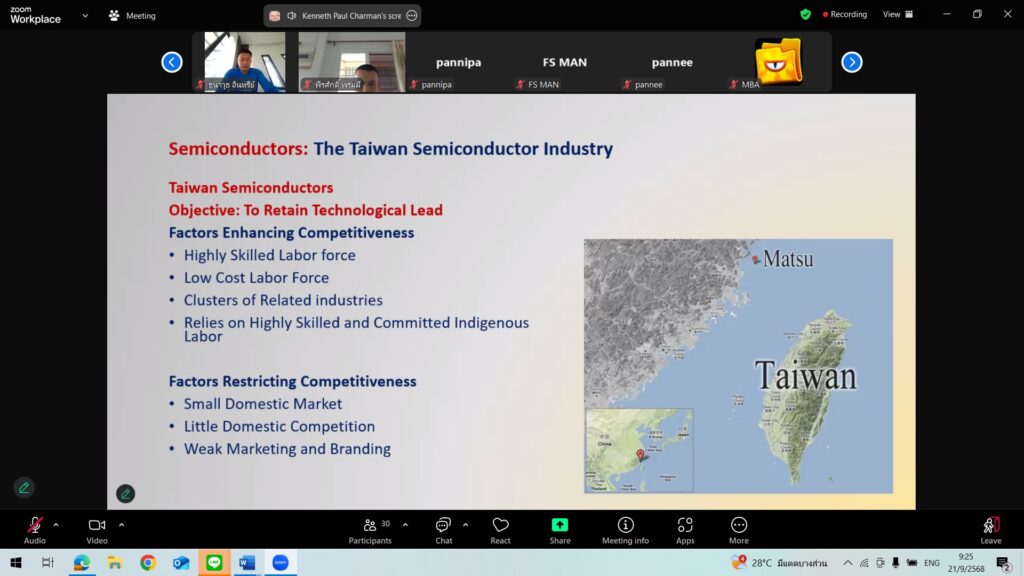Open the View layout menu

(x=897, y=15)
